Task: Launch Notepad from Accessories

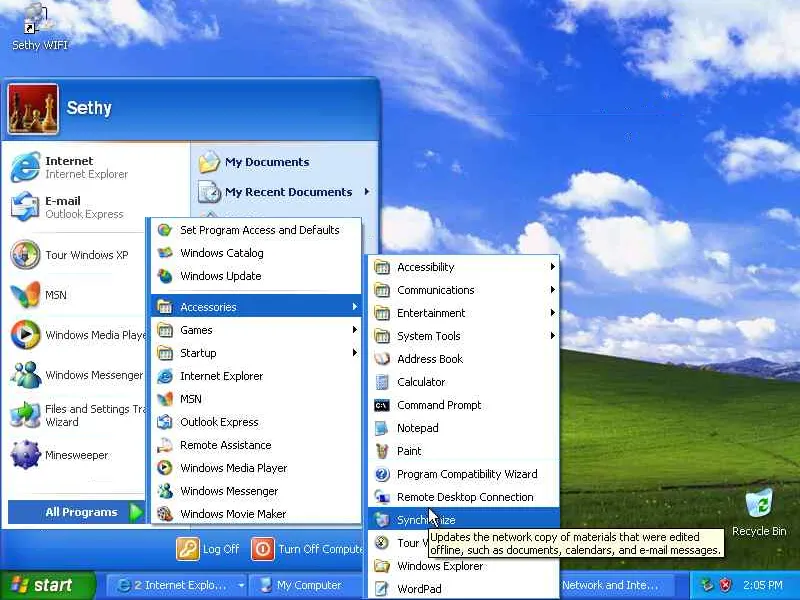Action: 463,428
